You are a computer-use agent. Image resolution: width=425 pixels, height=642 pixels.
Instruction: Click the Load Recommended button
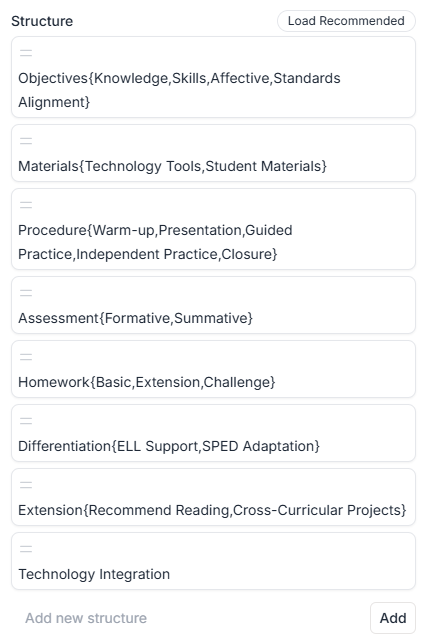pos(346,21)
